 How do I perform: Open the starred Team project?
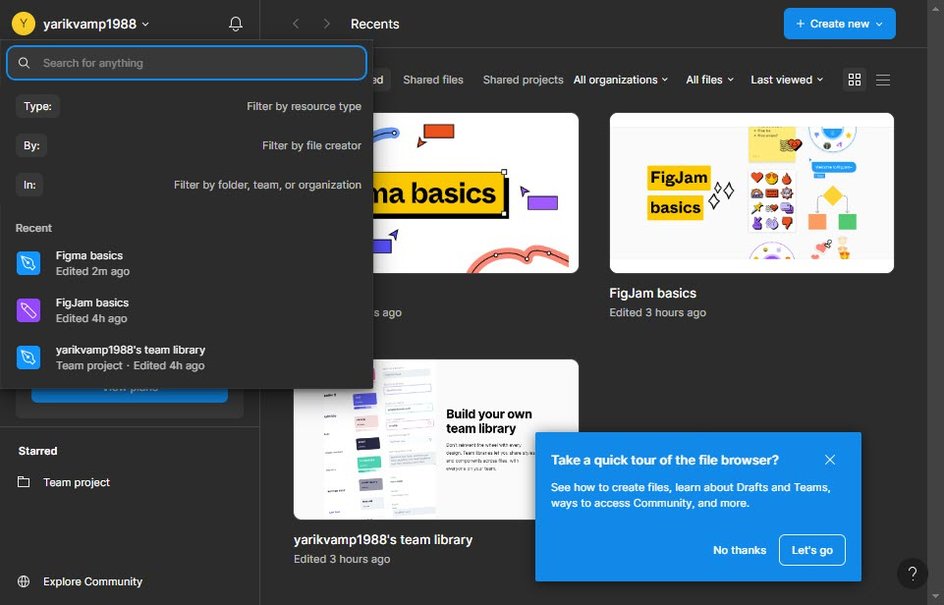[x=76, y=482]
